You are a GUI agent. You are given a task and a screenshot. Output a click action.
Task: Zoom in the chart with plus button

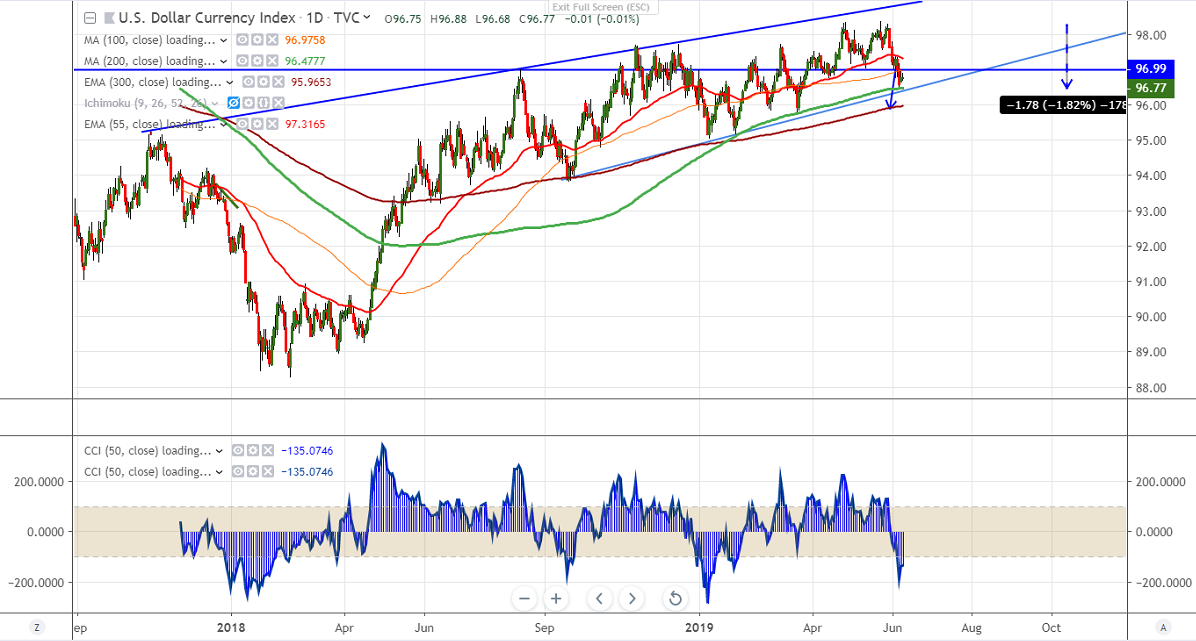click(x=556, y=598)
